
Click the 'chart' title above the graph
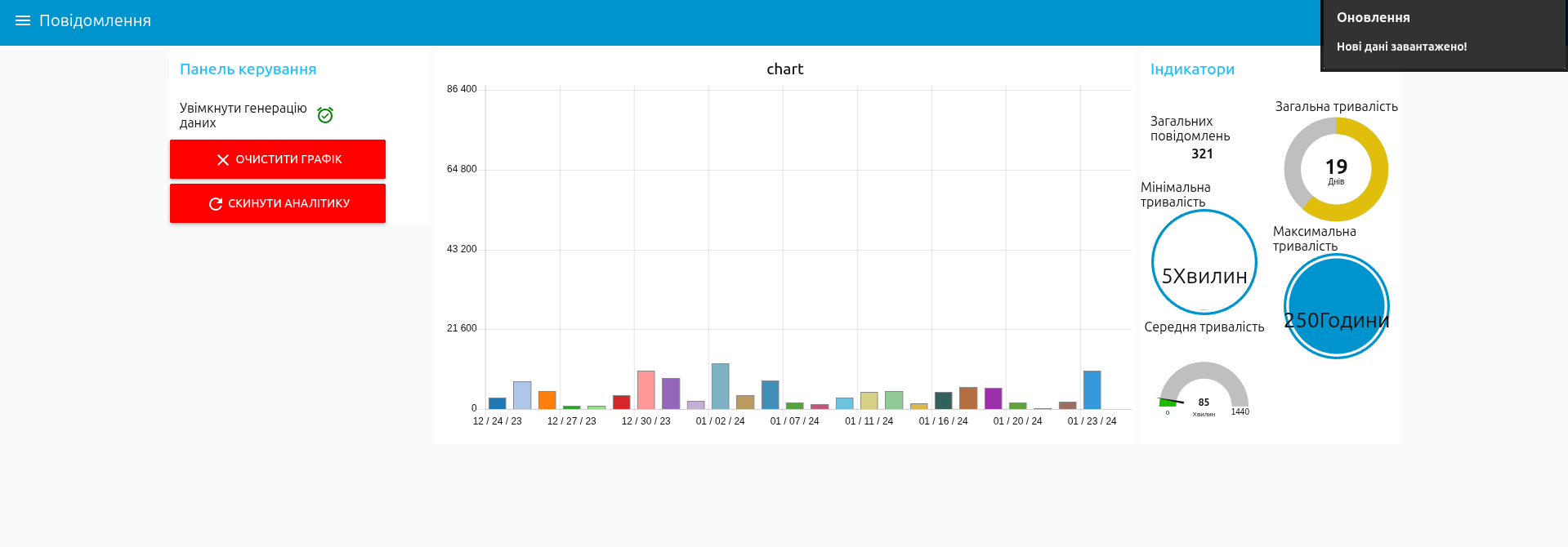(x=784, y=69)
